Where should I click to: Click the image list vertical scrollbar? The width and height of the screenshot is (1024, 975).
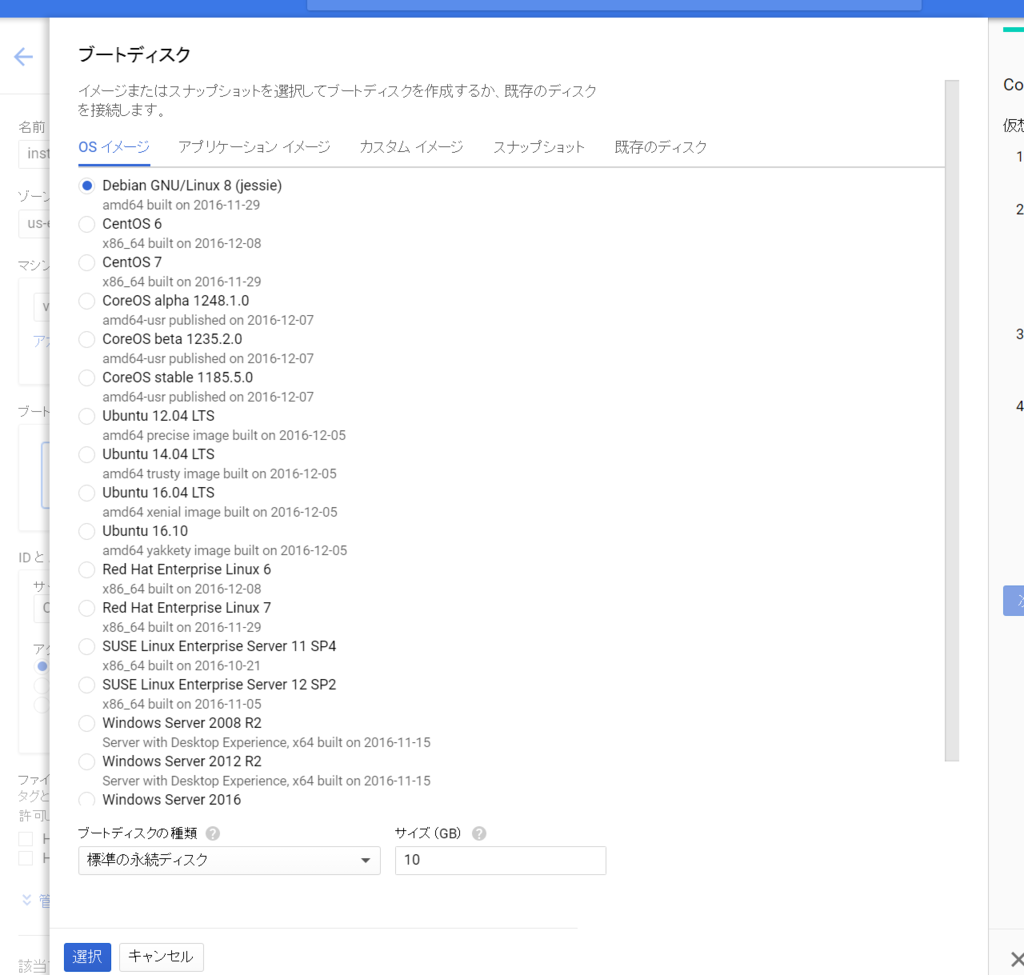pos(952,421)
